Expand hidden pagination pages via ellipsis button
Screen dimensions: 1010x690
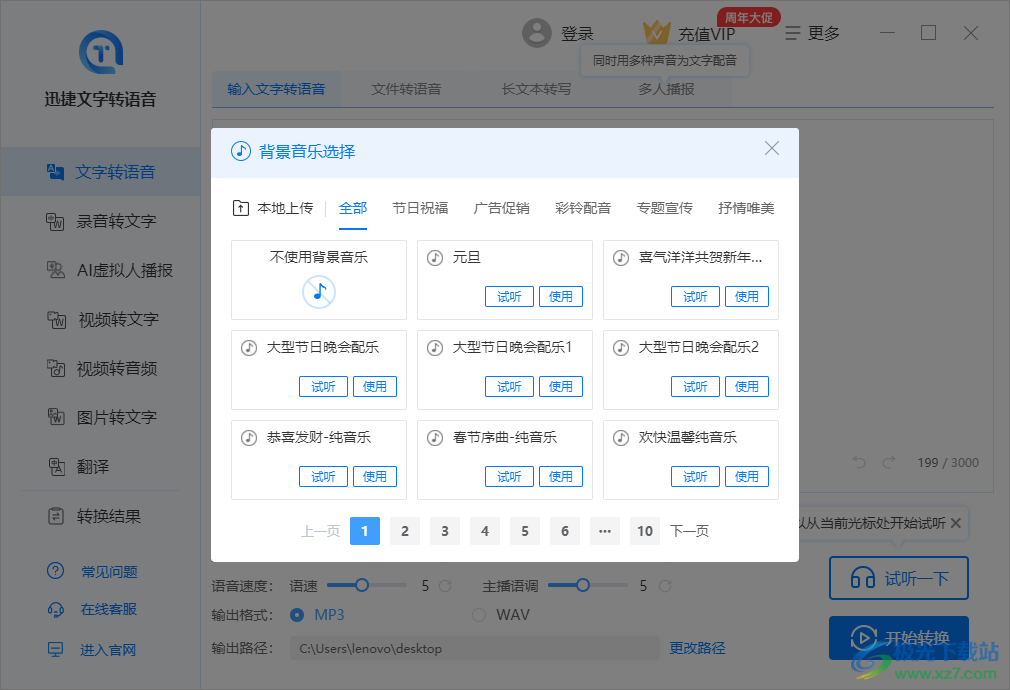pyautogui.click(x=604, y=531)
